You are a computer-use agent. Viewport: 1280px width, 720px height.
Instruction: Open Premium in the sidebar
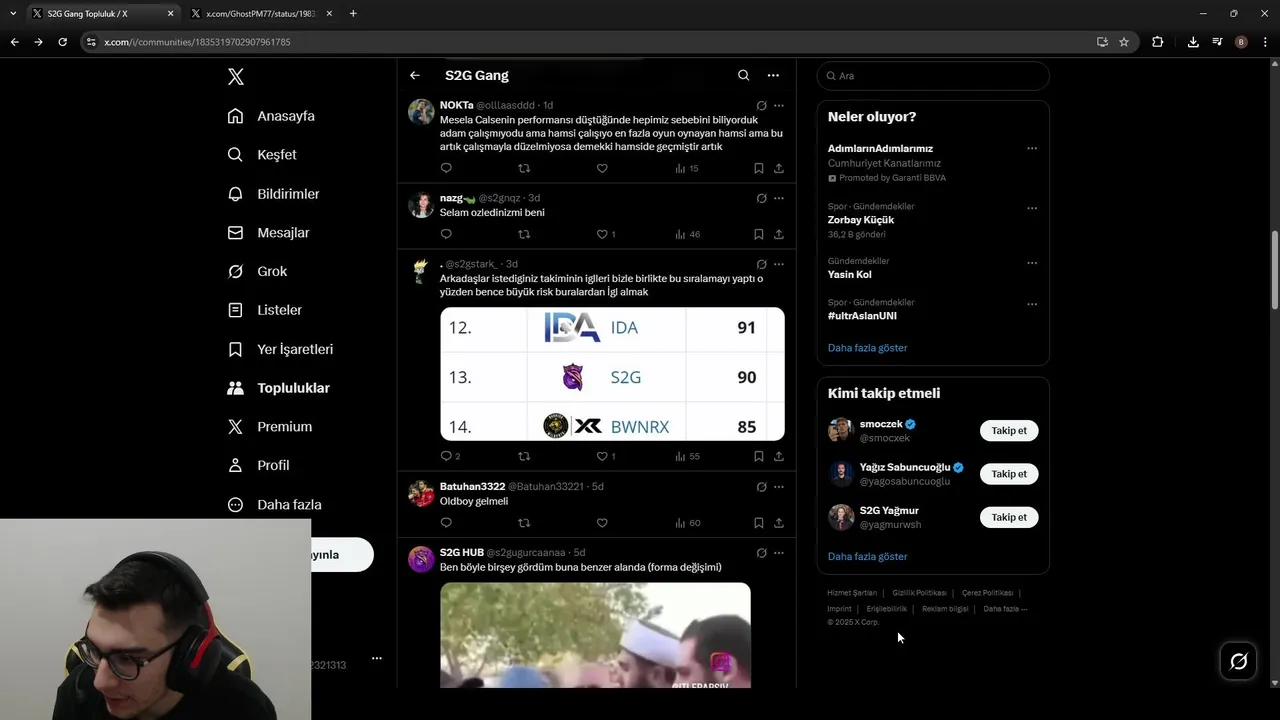coord(269,427)
